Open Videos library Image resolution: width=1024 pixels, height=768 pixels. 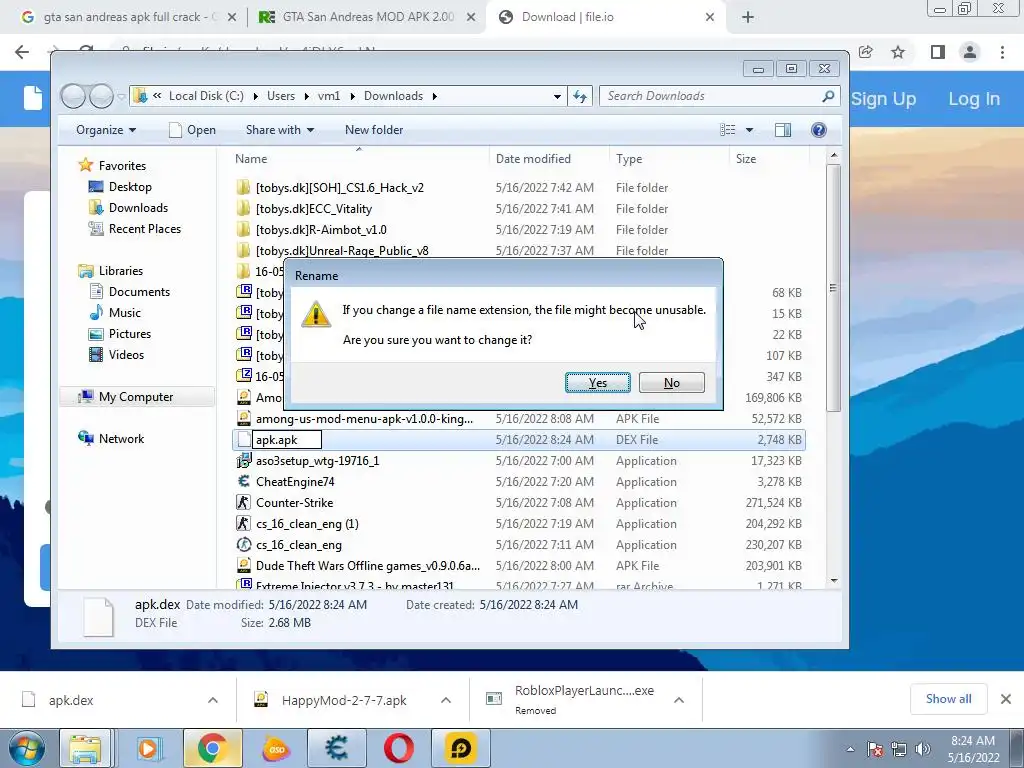126,355
